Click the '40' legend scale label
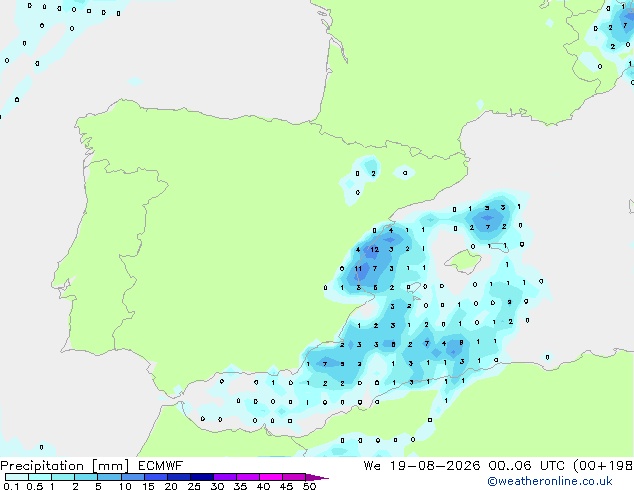The image size is (634, 490). click(x=263, y=486)
